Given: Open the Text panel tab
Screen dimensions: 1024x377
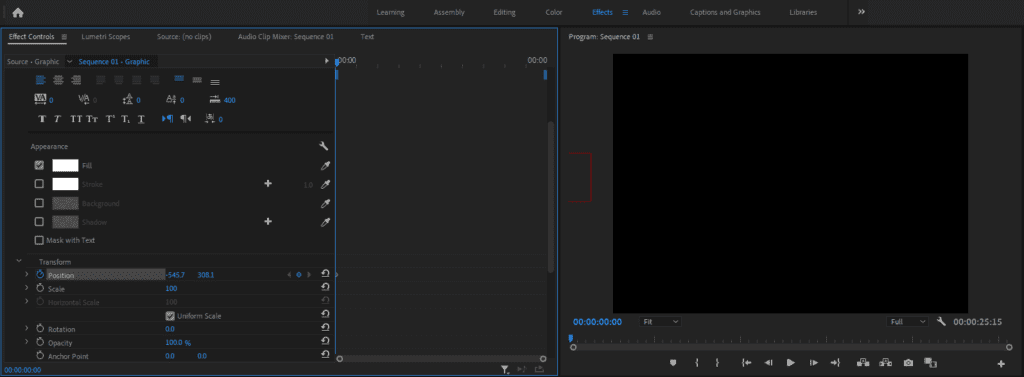Looking at the screenshot, I should coord(367,37).
